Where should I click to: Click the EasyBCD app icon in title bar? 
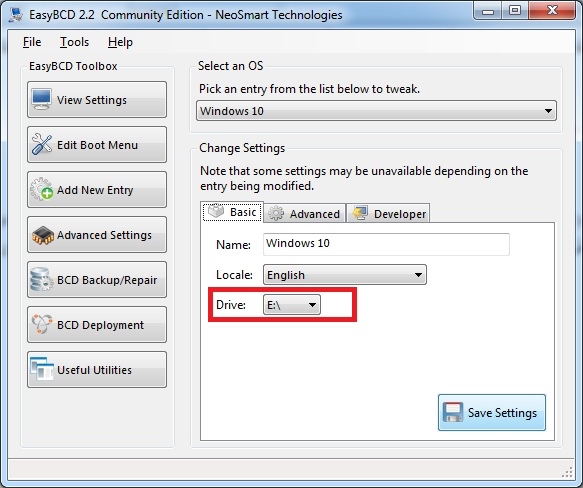point(16,15)
